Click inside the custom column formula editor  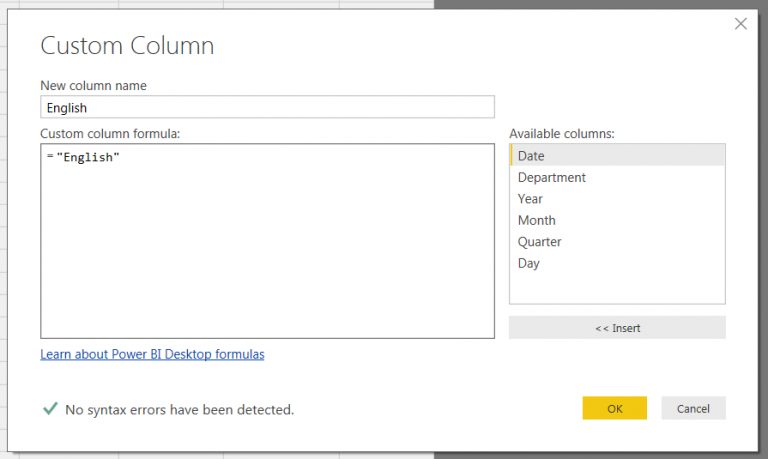point(267,240)
